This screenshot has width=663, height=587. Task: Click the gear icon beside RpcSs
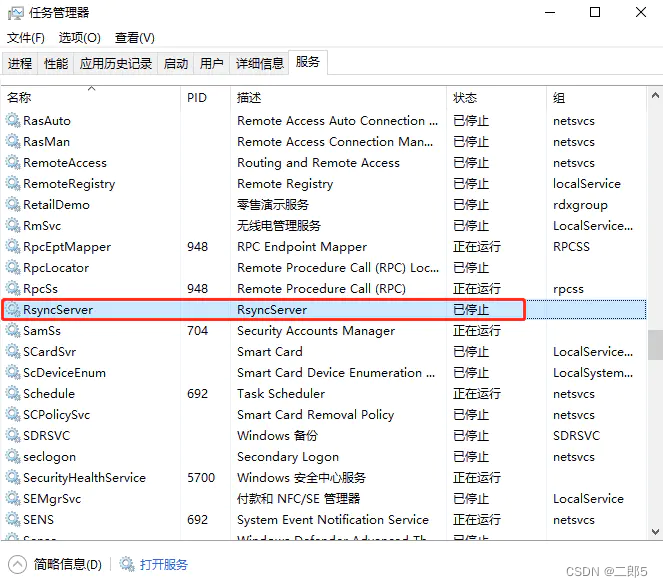(13, 288)
